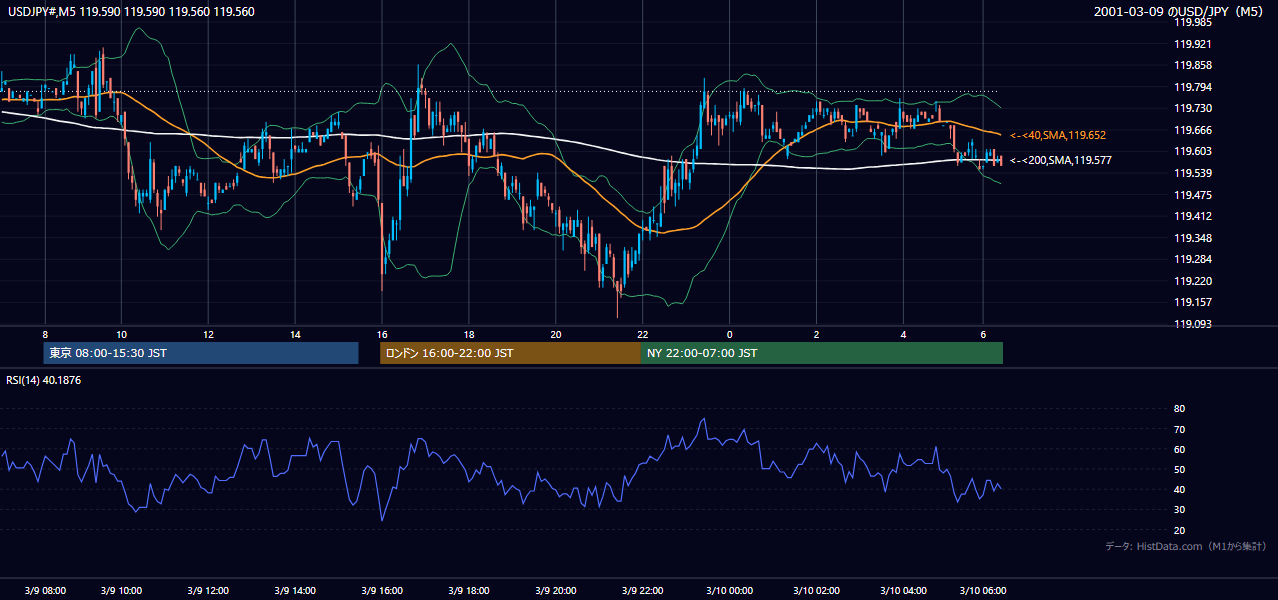1278x600 pixels.
Task: Select the 東京 08:00-15:30 JST session bar
Action: coord(200,353)
